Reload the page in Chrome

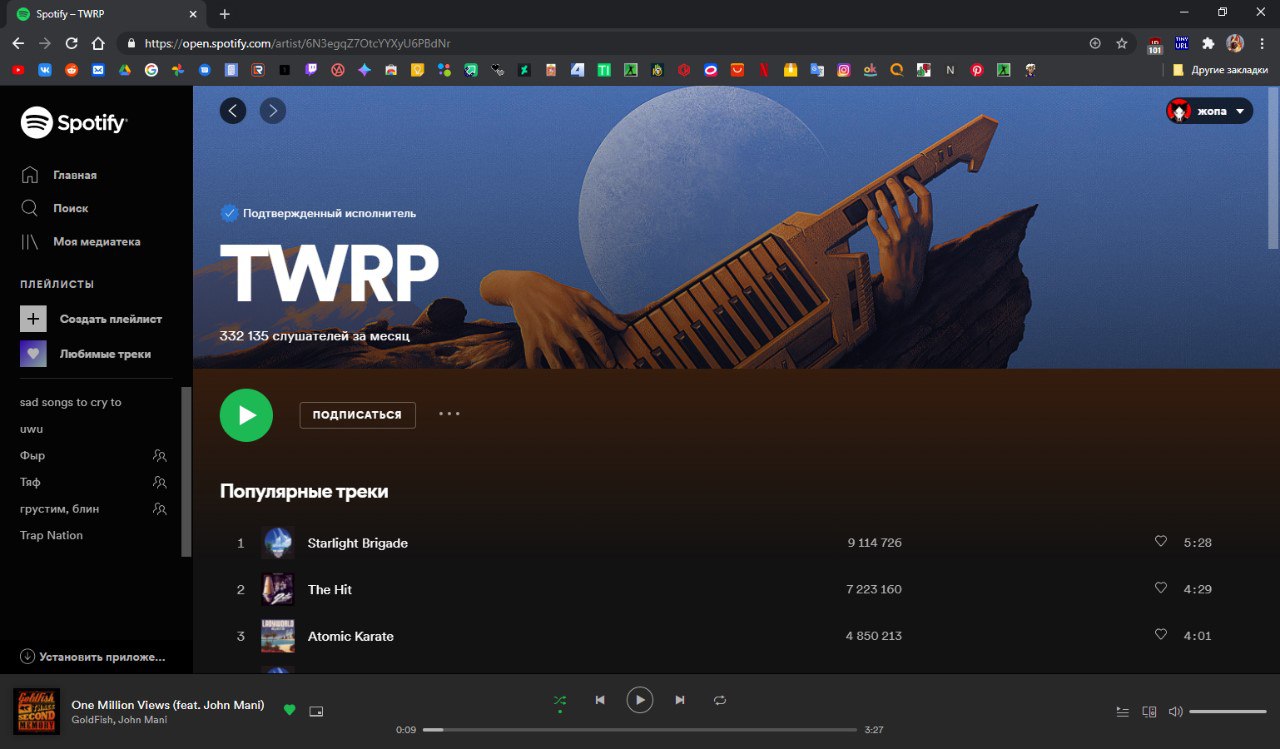[71, 43]
